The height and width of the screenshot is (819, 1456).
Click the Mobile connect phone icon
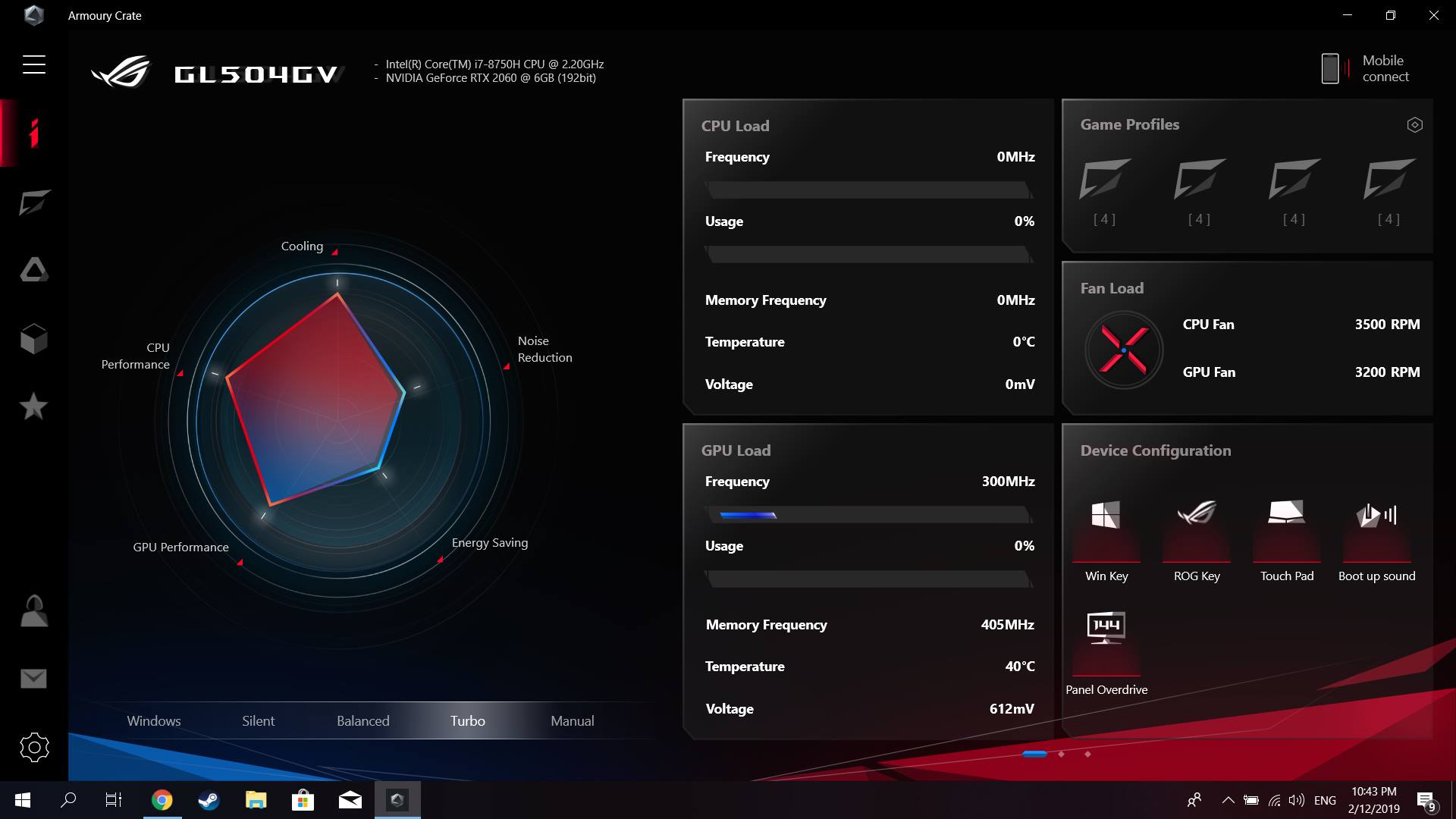pos(1330,68)
